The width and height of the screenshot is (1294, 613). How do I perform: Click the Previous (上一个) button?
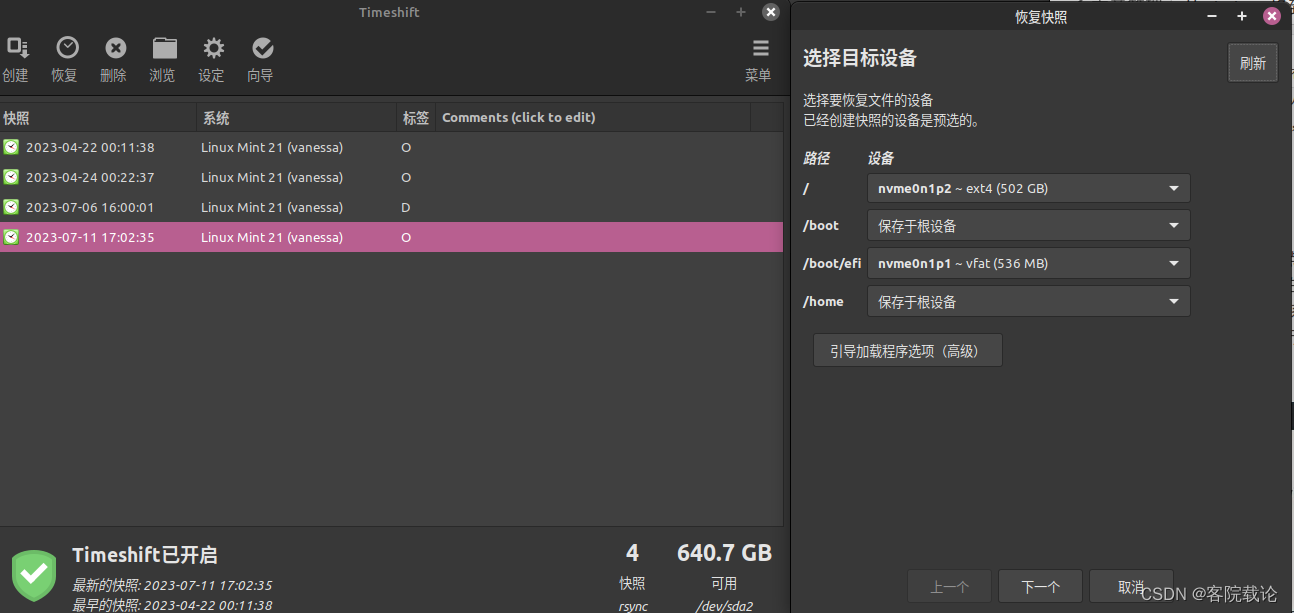pos(949,586)
